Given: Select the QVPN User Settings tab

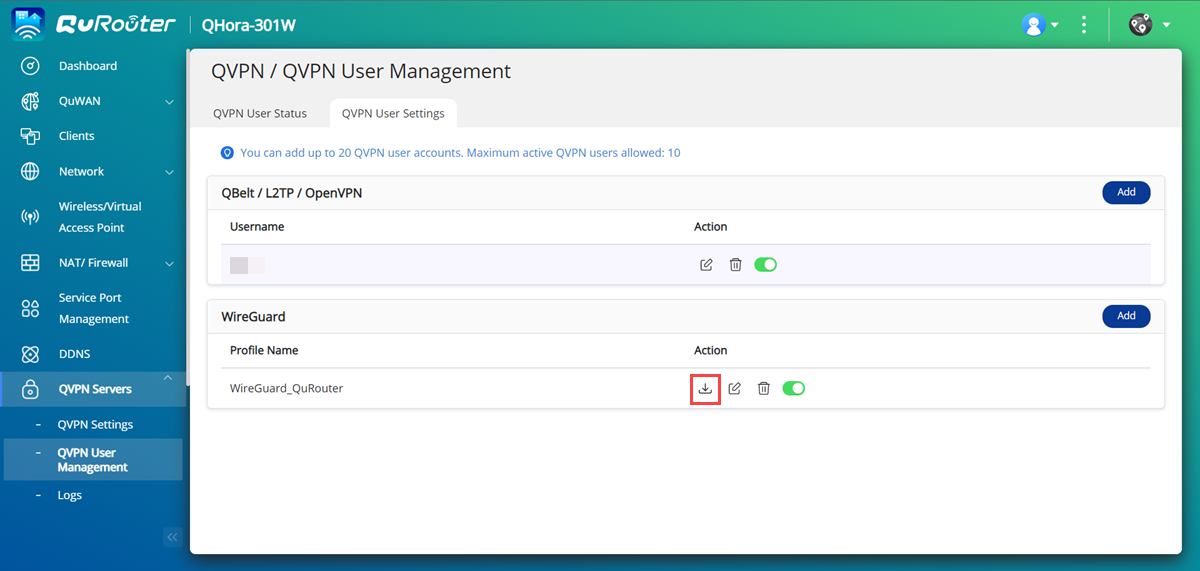Looking at the screenshot, I should click(x=393, y=113).
